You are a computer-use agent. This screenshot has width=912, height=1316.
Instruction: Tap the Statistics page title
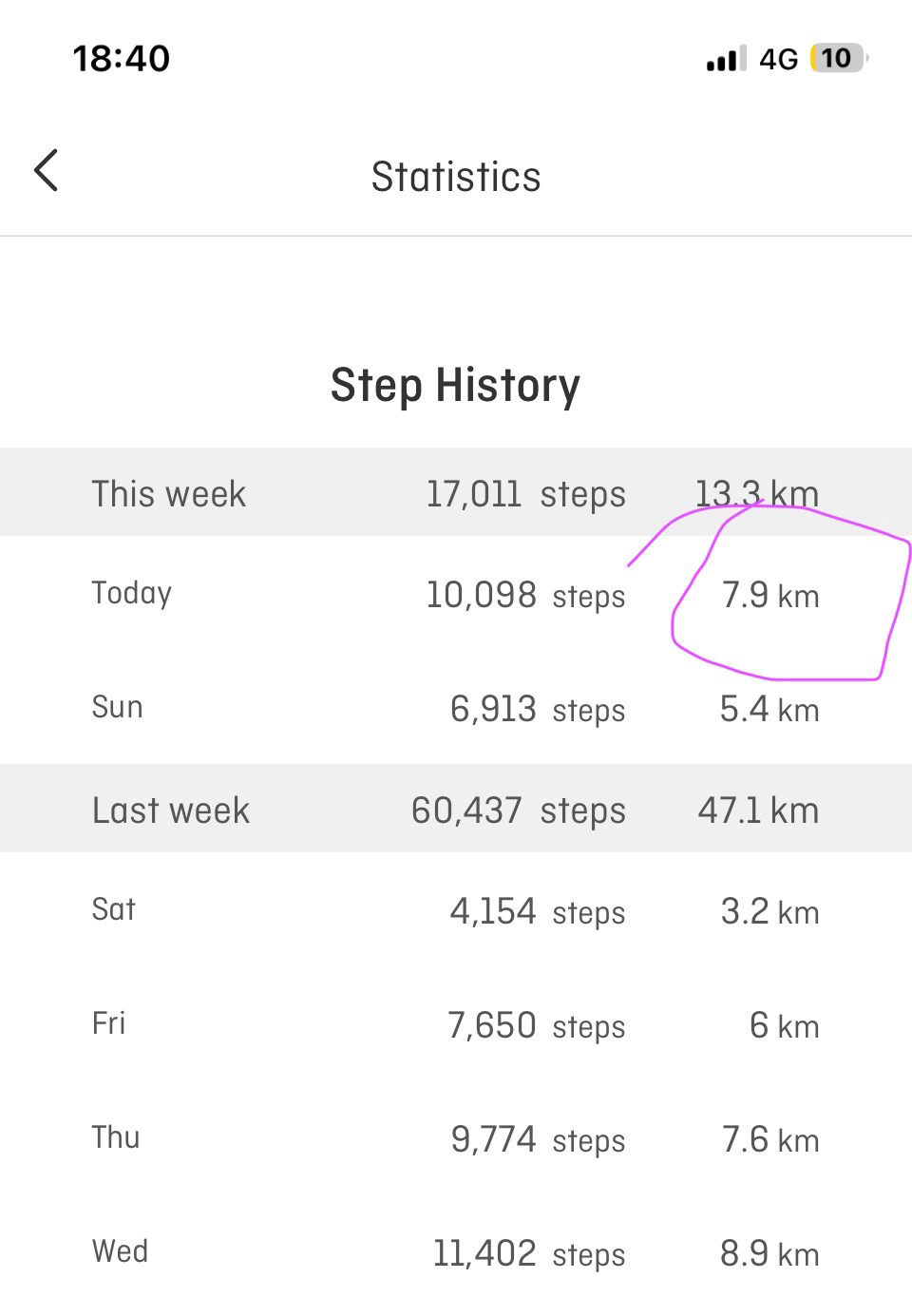pos(456,177)
